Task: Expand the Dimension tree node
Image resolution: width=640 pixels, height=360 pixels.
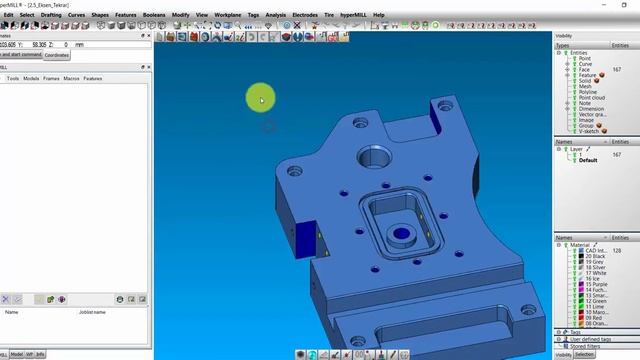Action: tap(567, 109)
